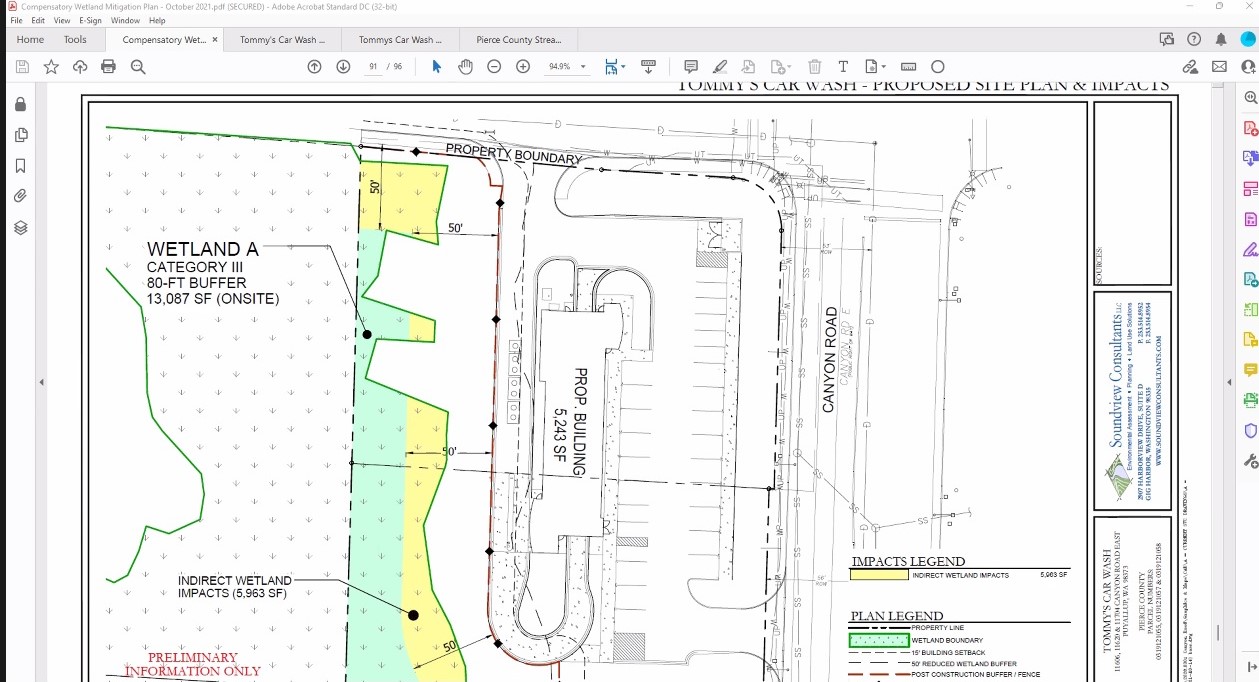1259x682 pixels.
Task: Go to the Home view
Action: pyautogui.click(x=30, y=40)
